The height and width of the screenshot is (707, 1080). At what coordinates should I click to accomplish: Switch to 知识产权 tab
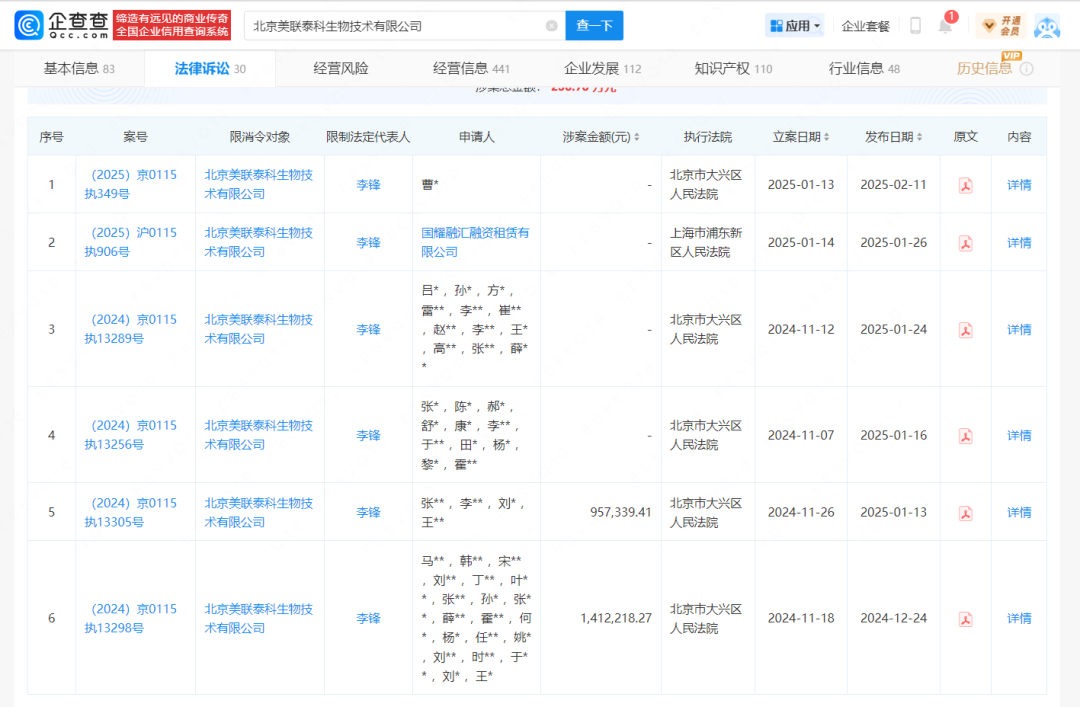tap(734, 69)
